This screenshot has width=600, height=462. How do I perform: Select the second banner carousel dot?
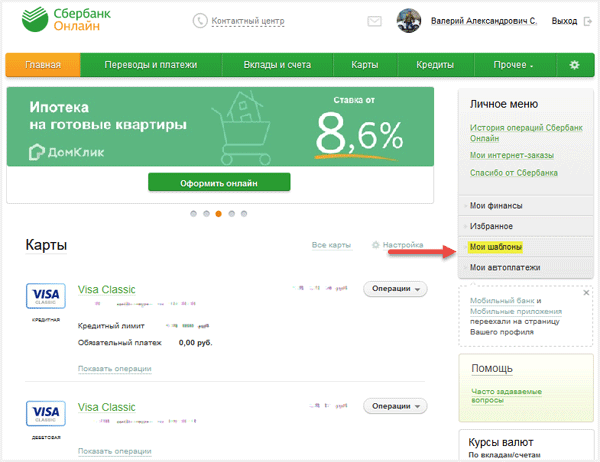[206, 214]
